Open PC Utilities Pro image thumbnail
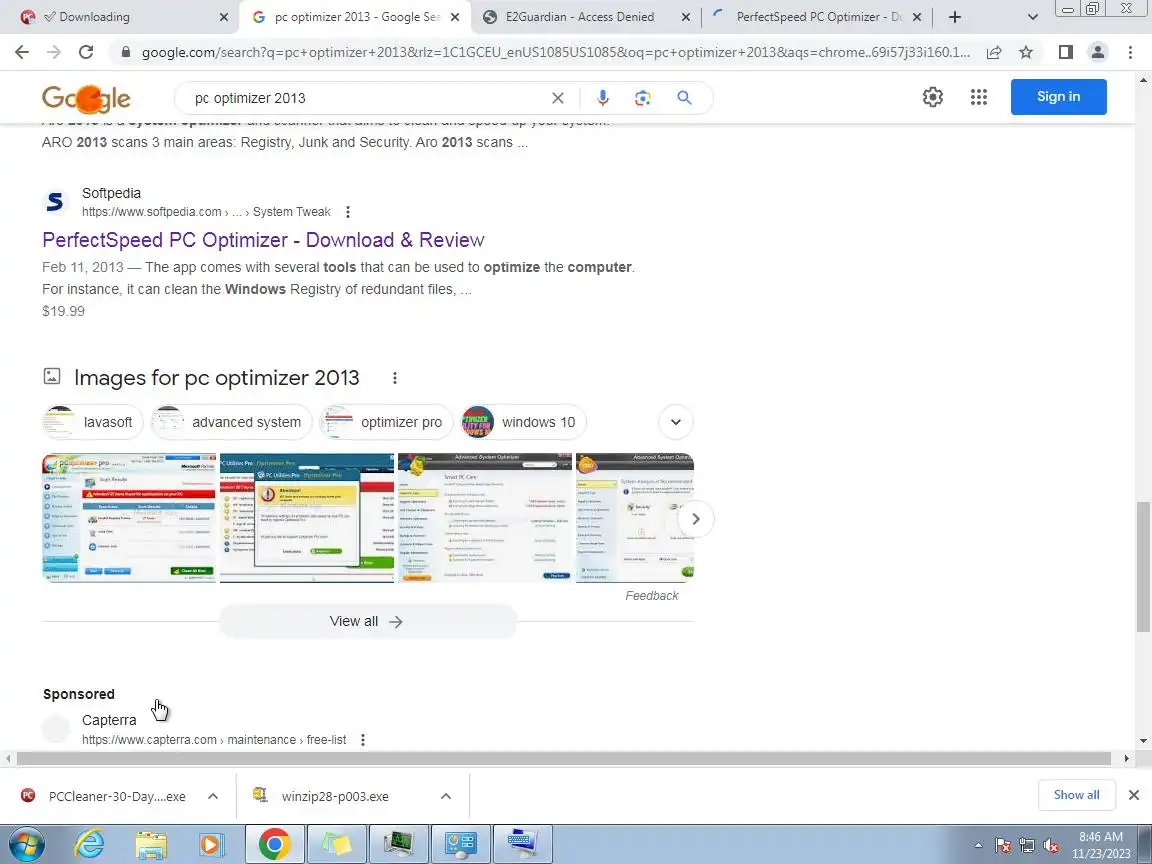1152x864 pixels. pyautogui.click(x=307, y=518)
